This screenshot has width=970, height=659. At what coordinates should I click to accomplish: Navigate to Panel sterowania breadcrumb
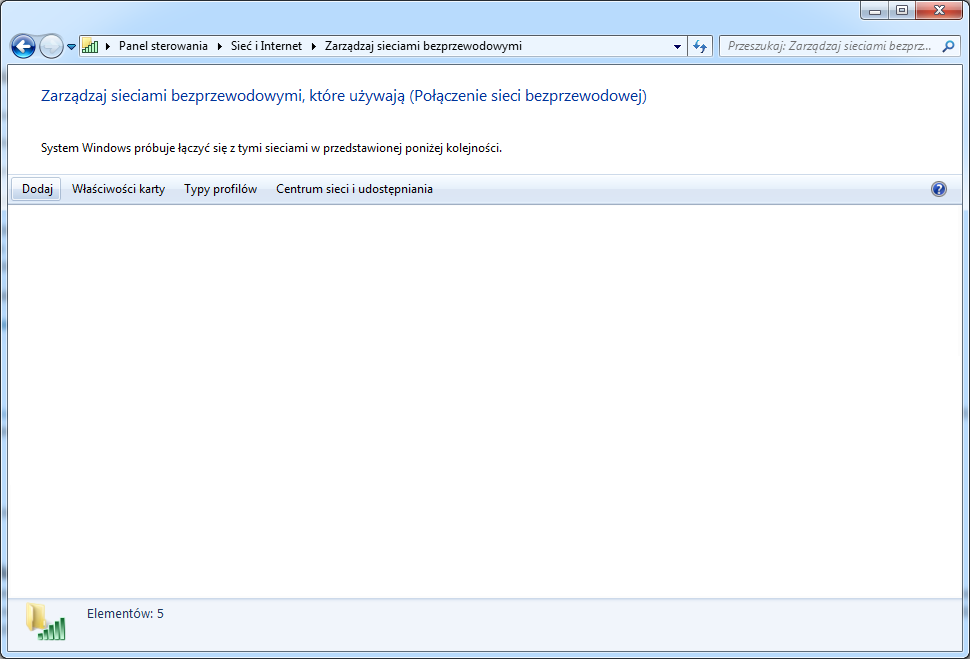(x=163, y=46)
